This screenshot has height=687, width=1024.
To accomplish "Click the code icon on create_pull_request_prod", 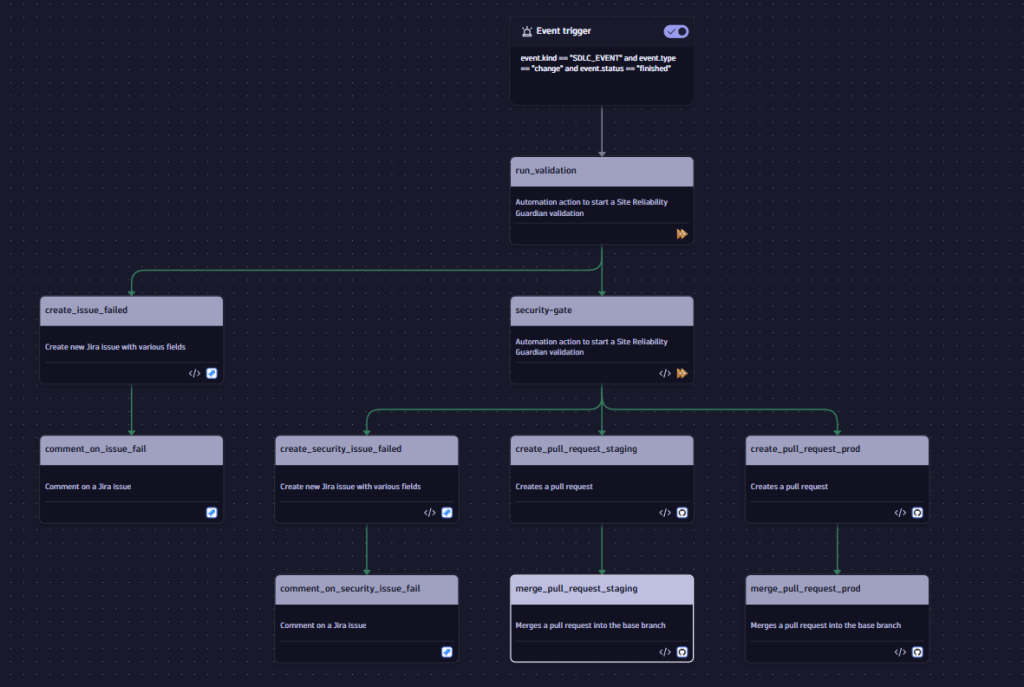I will point(900,512).
